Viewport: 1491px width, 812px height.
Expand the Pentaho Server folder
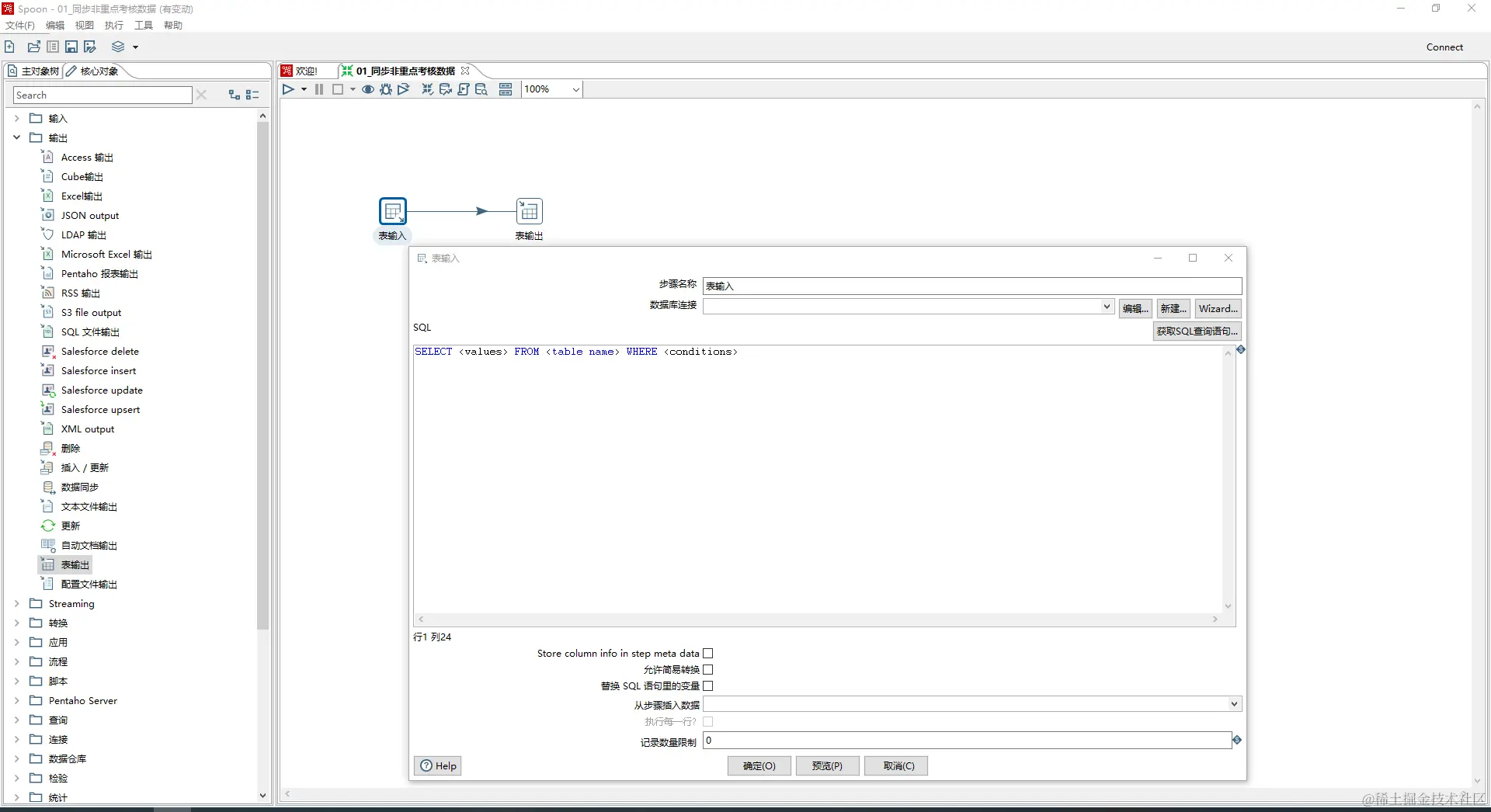(x=16, y=701)
